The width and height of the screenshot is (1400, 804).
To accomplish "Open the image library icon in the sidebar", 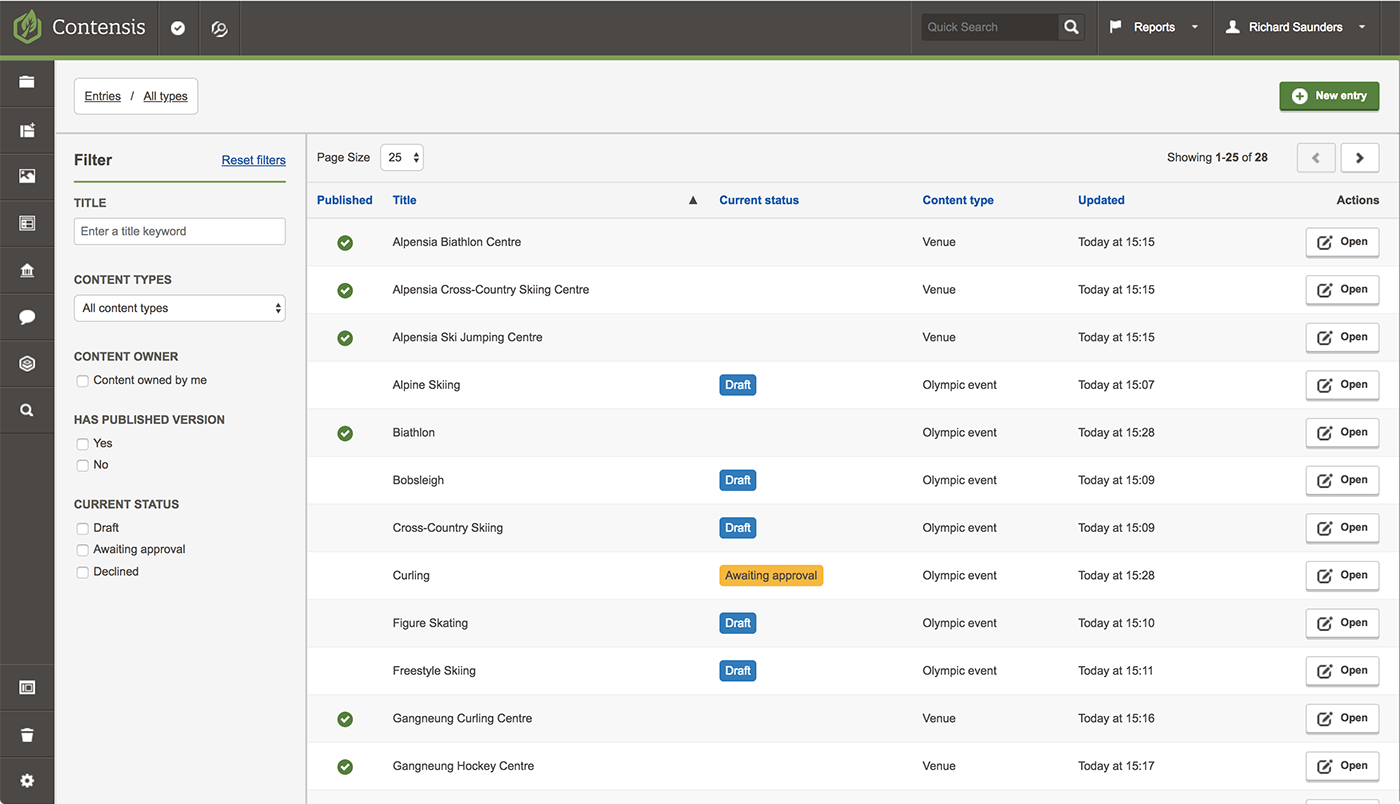I will (27, 176).
